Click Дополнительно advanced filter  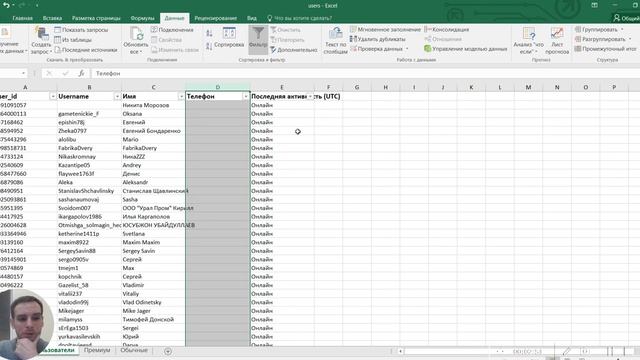[293, 50]
